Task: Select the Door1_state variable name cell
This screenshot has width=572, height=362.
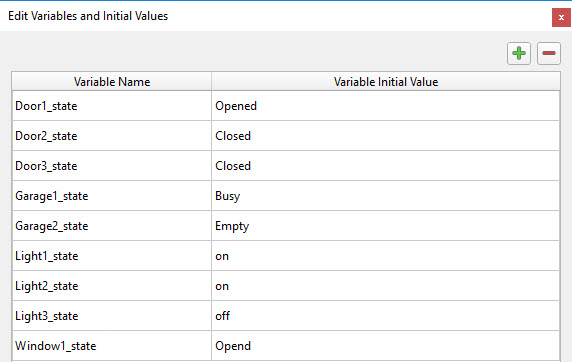Action: (x=112, y=106)
